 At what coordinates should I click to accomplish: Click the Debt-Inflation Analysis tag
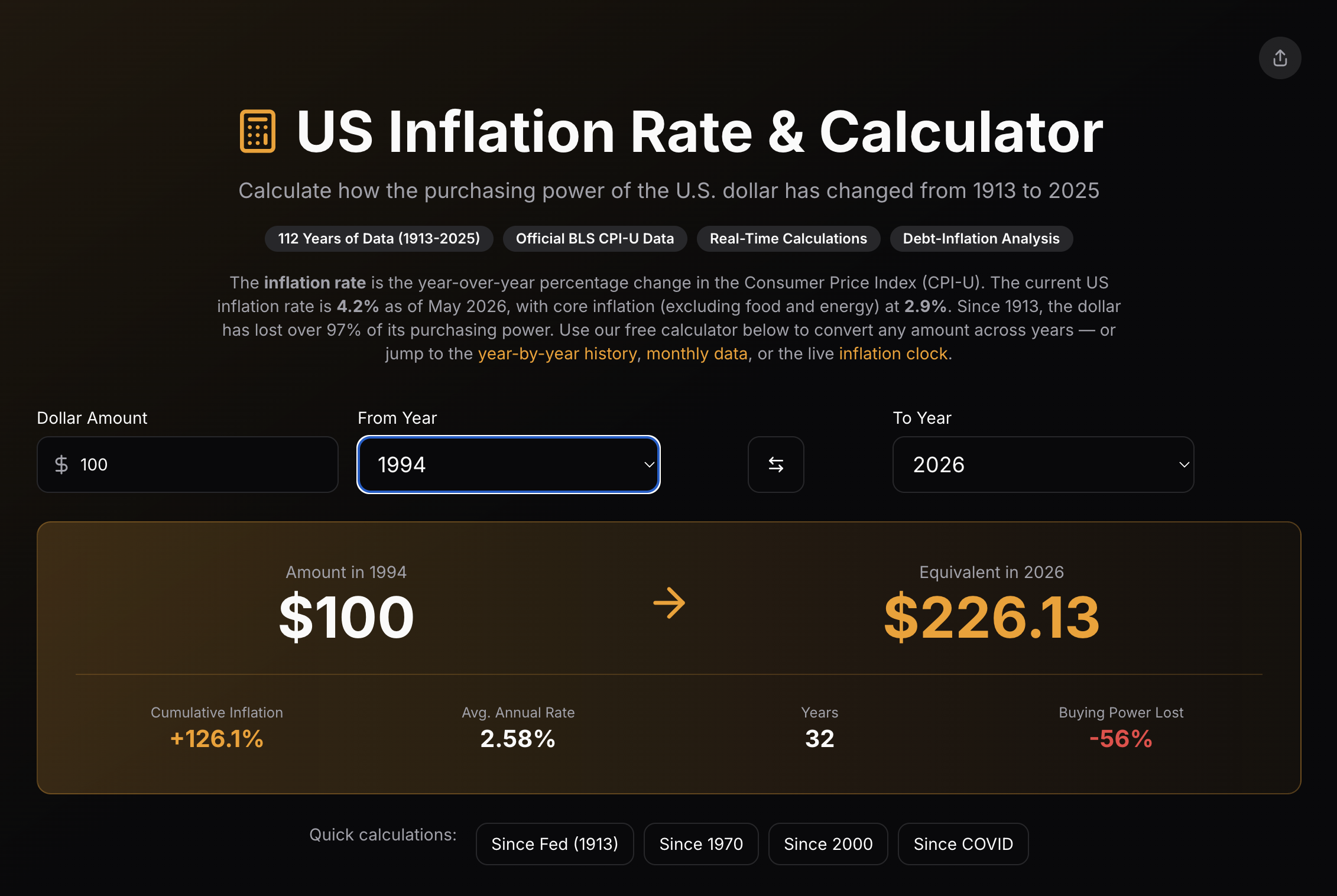click(x=981, y=239)
